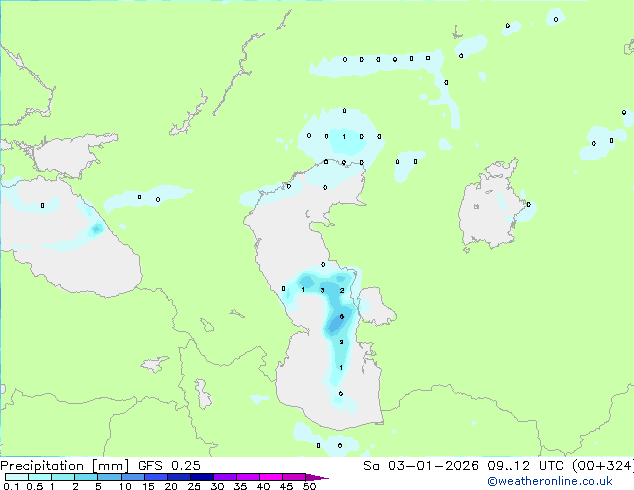Select the 35–40 mm legend color swatch
This screenshot has width=634, height=490.
248,477
